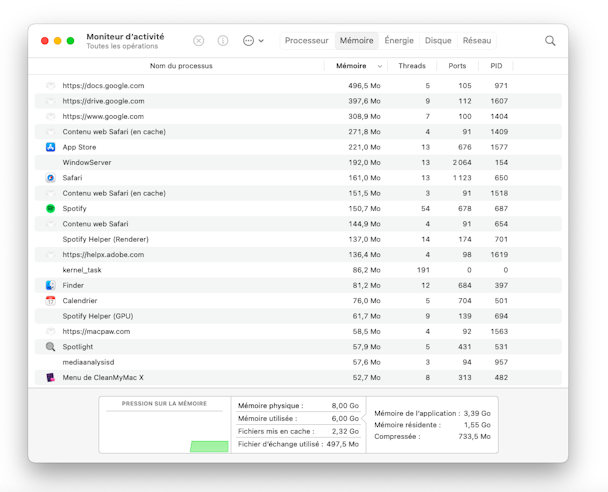
Task: Click the Calendrier process icon
Action: pos(50,300)
